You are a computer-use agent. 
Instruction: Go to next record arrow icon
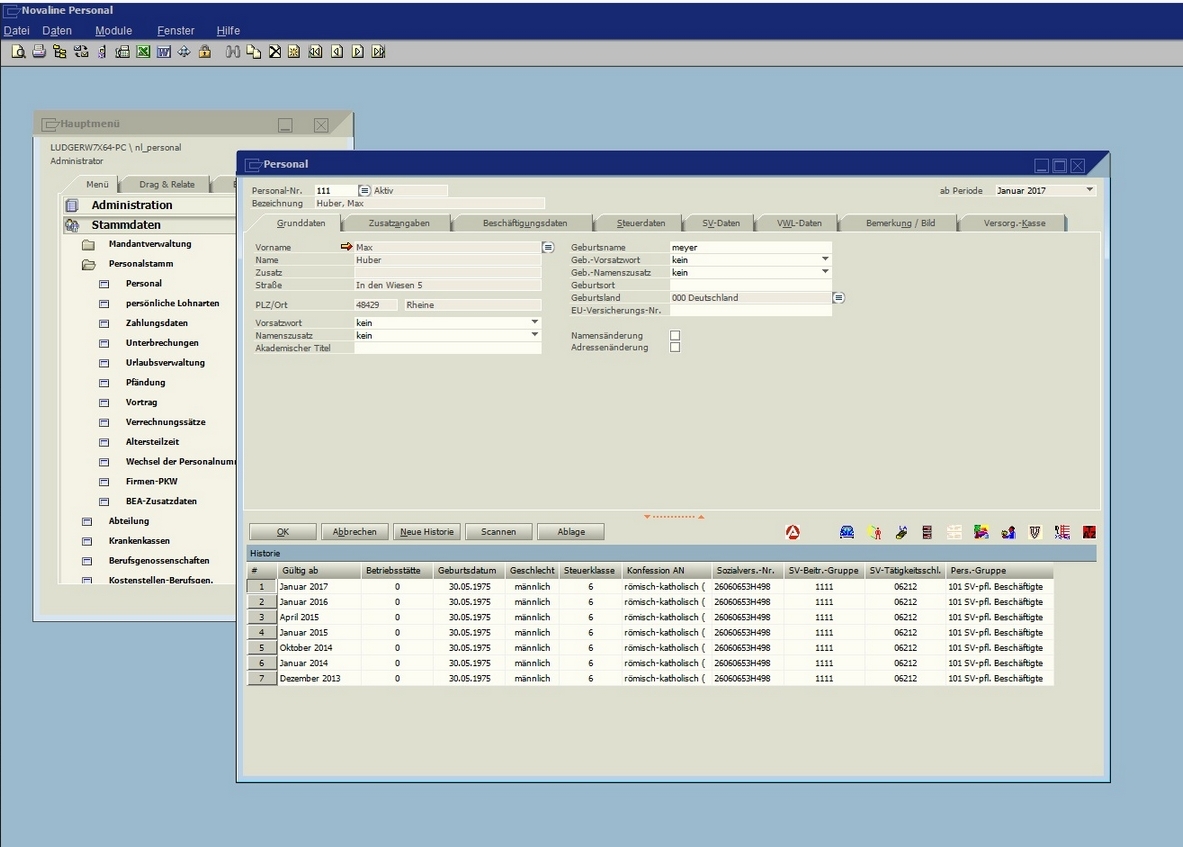[358, 51]
